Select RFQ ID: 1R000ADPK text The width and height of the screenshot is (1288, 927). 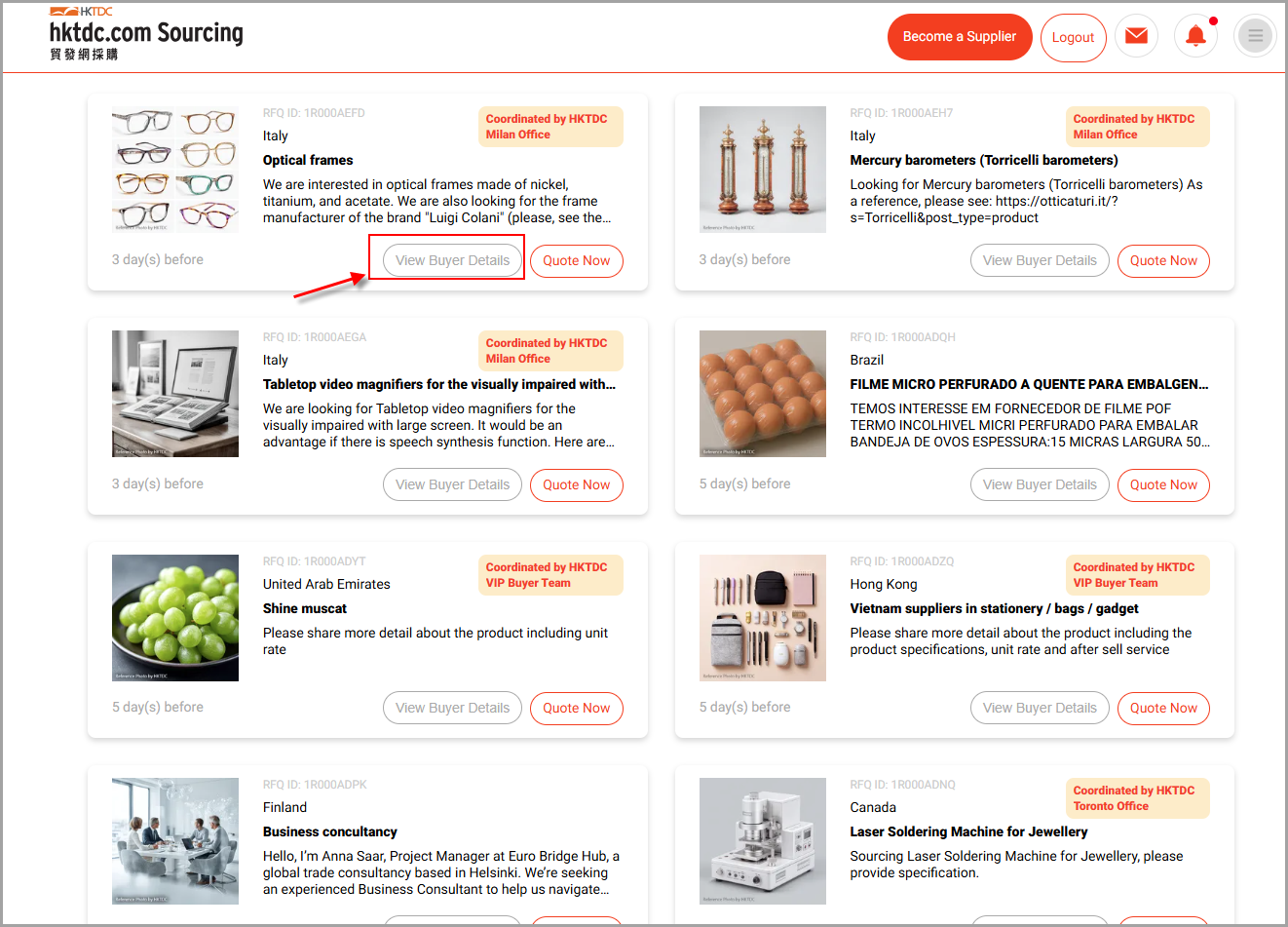(x=315, y=785)
